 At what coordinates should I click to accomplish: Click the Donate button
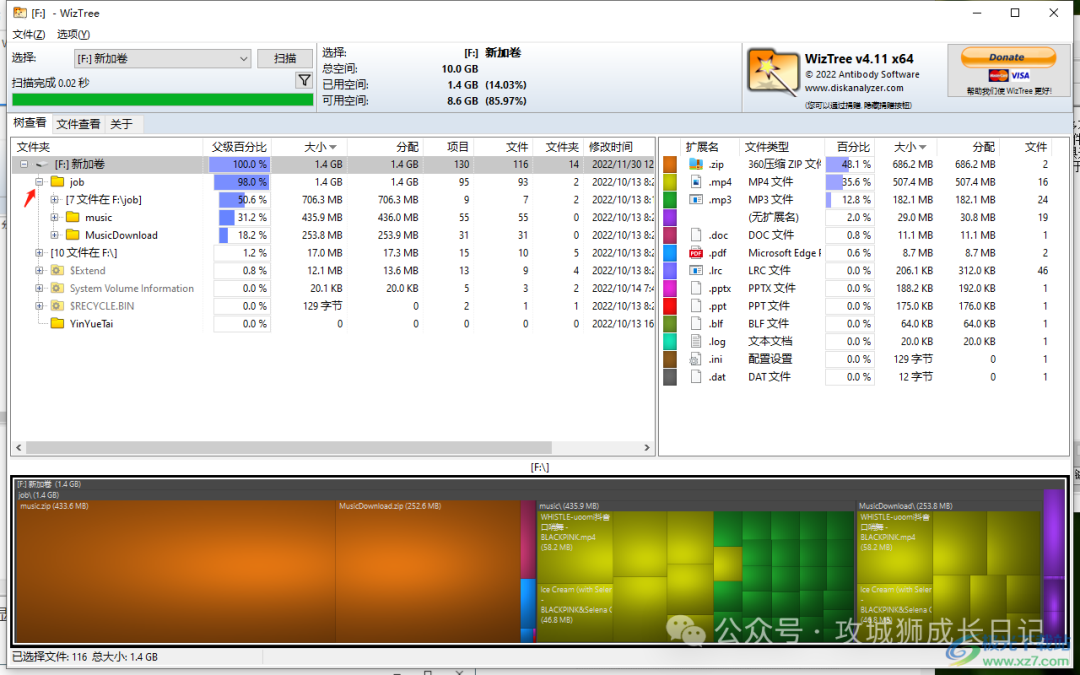[1008, 57]
